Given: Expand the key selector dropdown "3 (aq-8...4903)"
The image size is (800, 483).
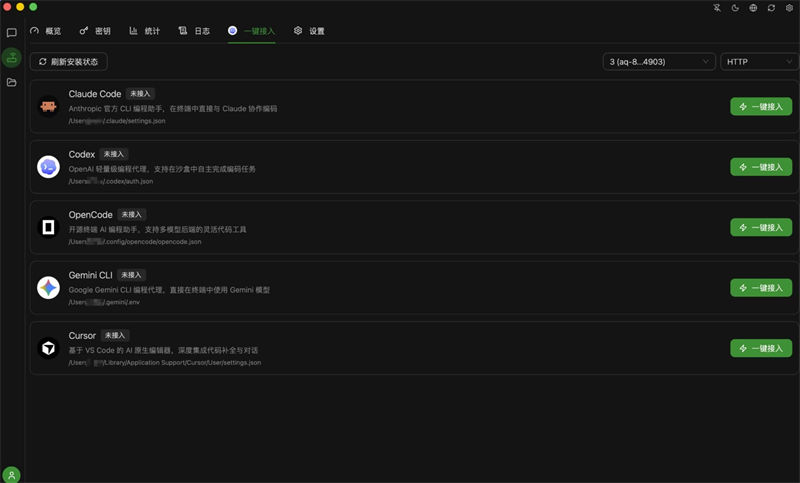Looking at the screenshot, I should point(659,62).
